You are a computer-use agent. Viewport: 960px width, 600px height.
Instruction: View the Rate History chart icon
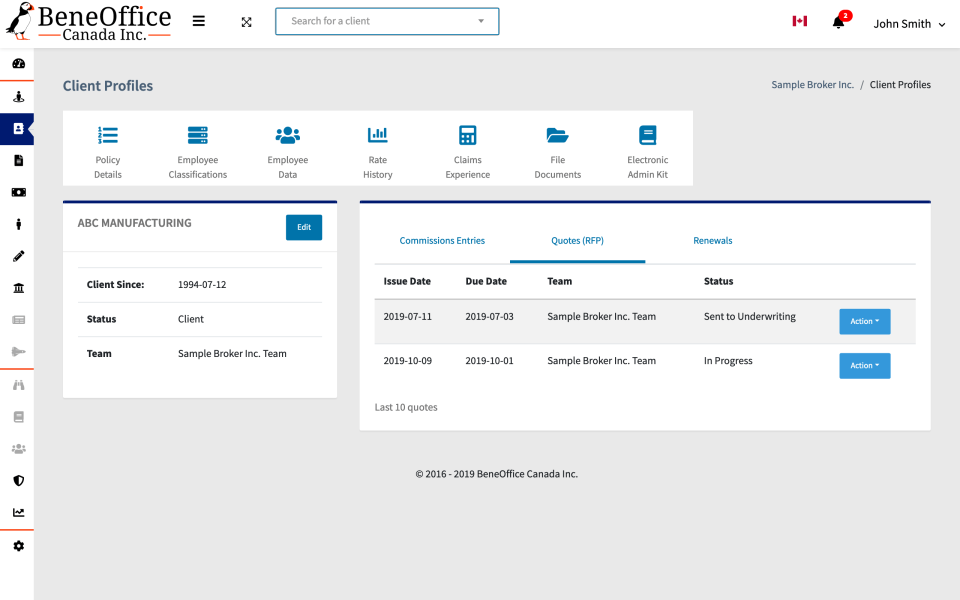click(x=377, y=148)
